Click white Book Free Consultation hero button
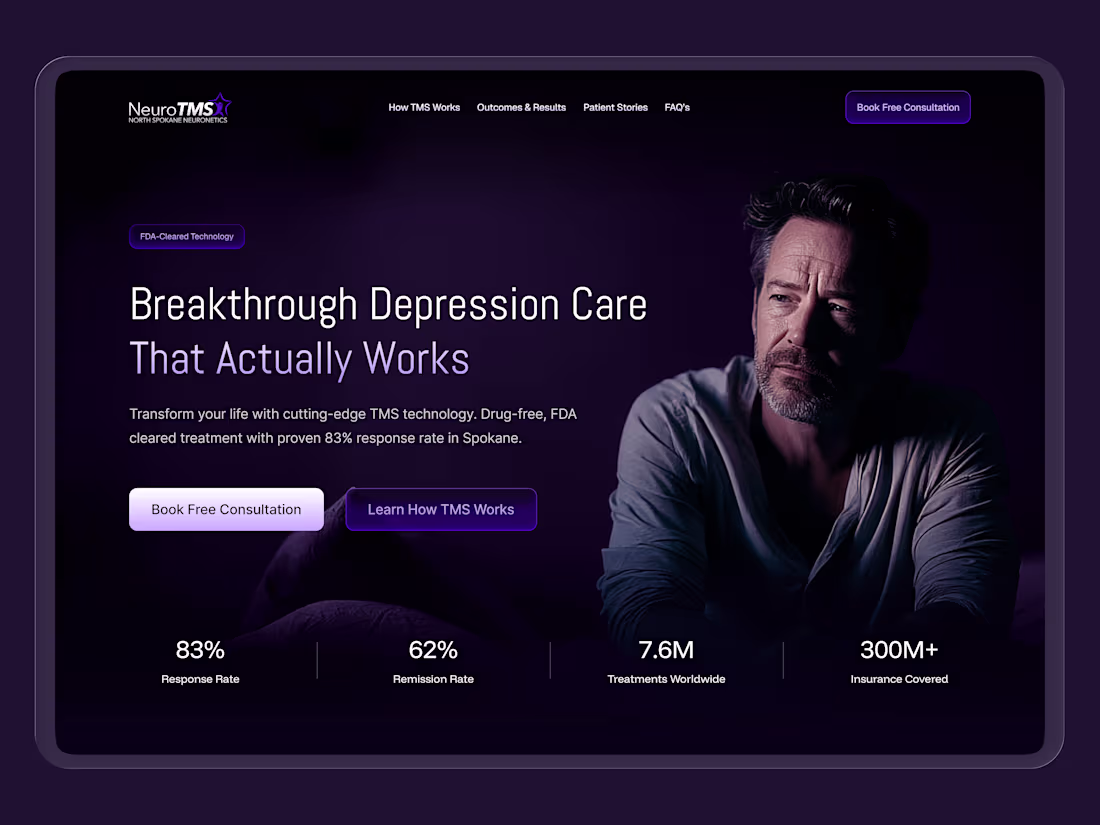This screenshot has height=825, width=1100. [226, 509]
